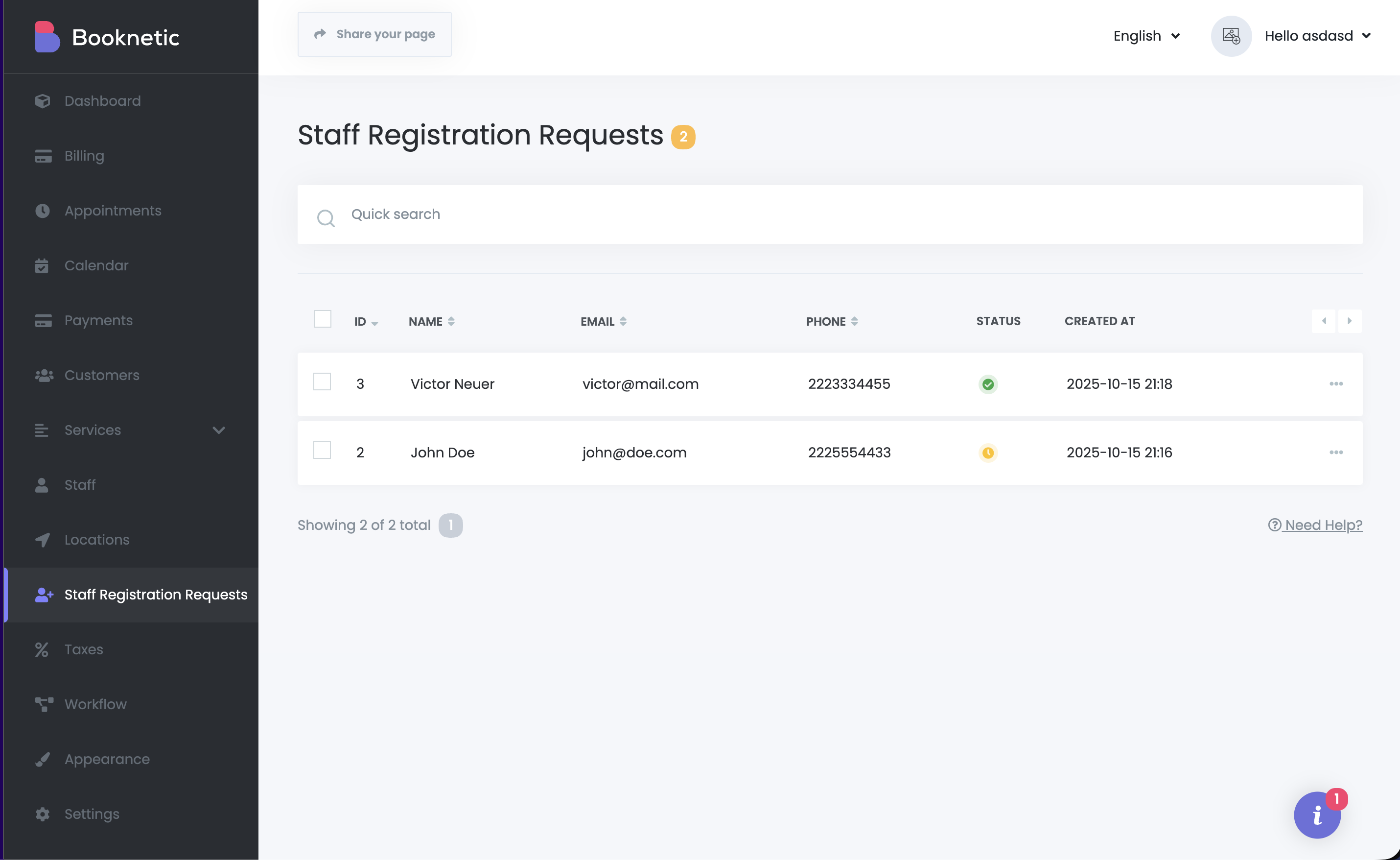This screenshot has height=860, width=1400.
Task: Click the quick search magnifier icon
Action: (x=326, y=218)
